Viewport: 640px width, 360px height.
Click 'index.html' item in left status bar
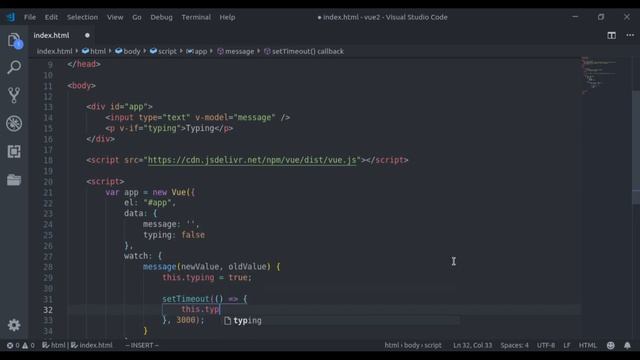[x=92, y=345]
